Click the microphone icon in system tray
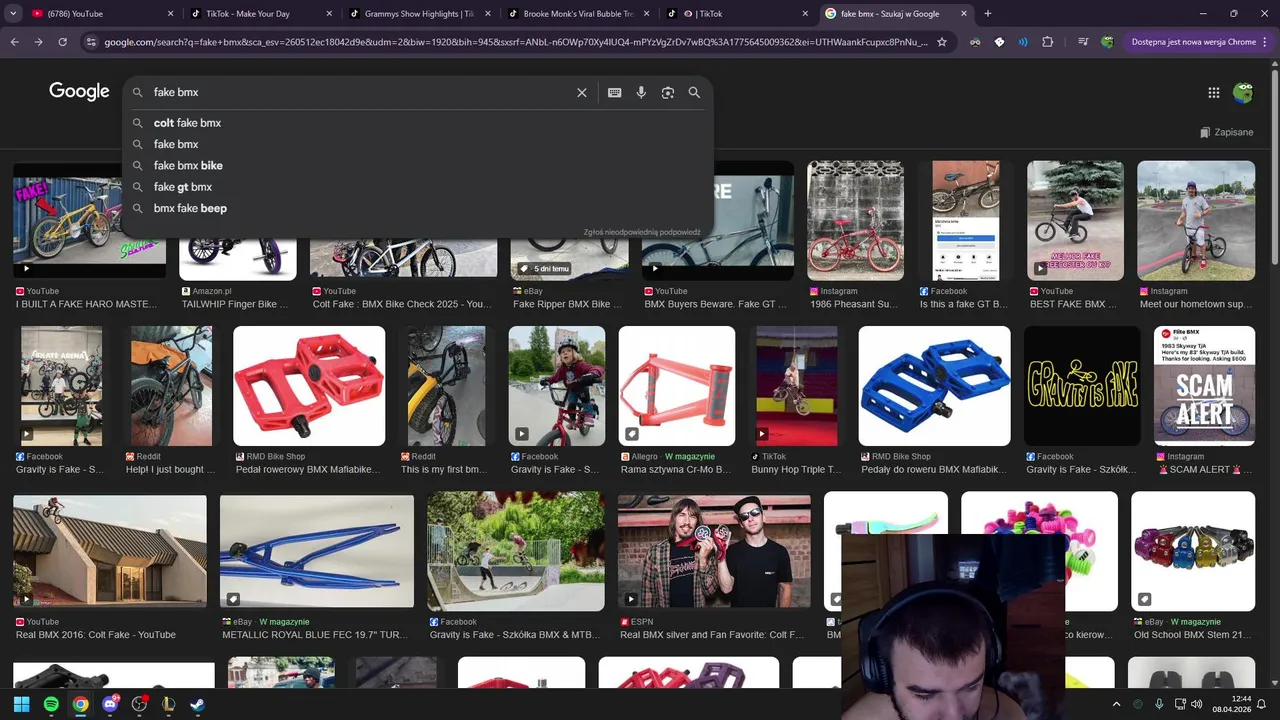Viewport: 1280px width, 720px height. point(1159,704)
